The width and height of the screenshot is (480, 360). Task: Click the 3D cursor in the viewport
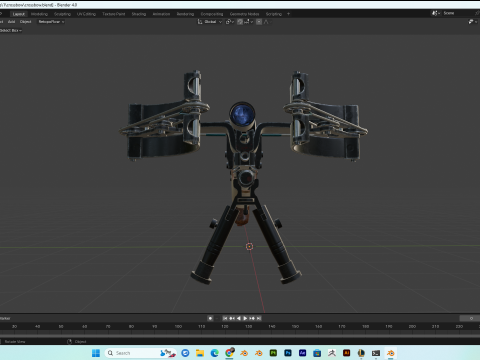tap(249, 246)
